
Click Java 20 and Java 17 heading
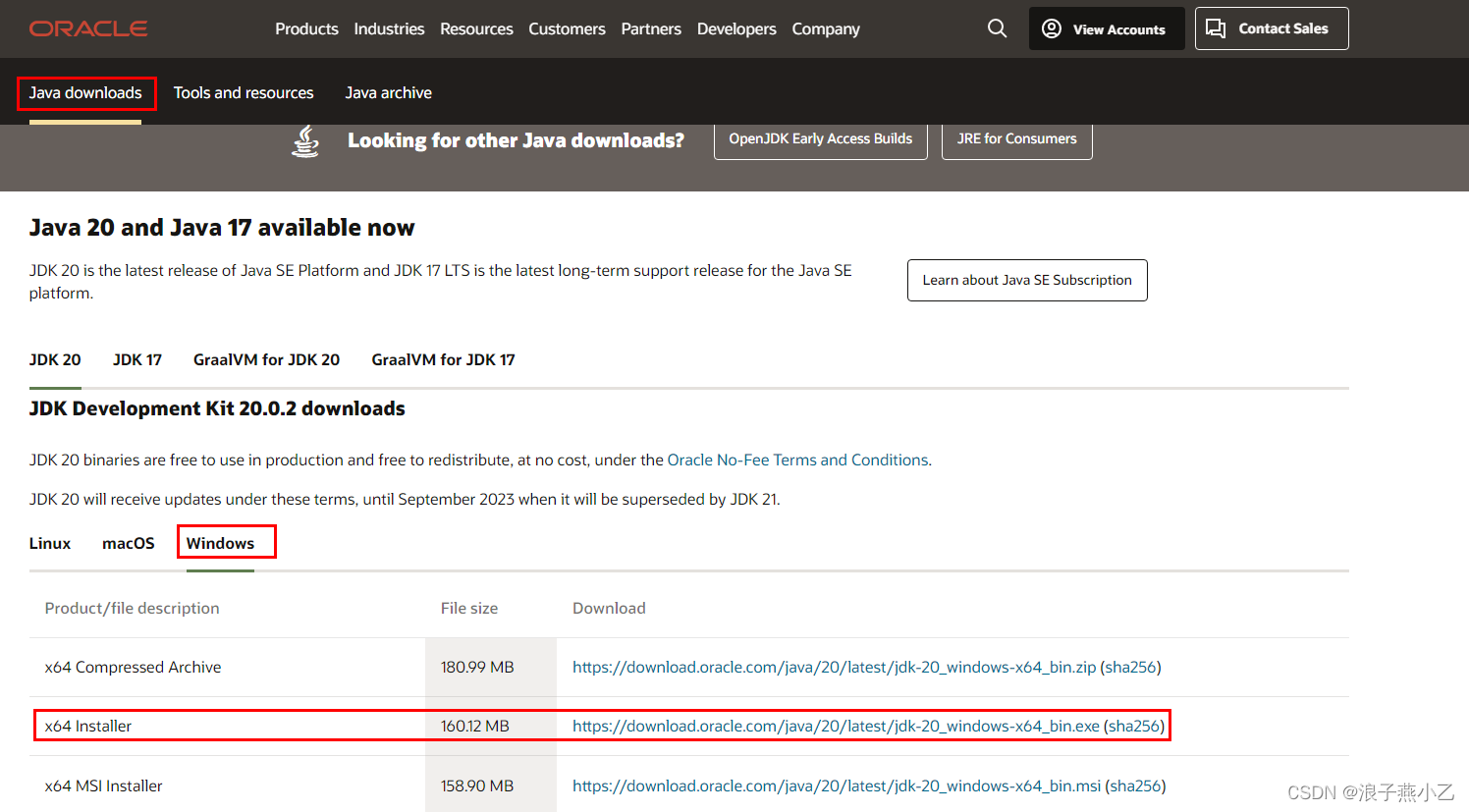click(x=222, y=228)
